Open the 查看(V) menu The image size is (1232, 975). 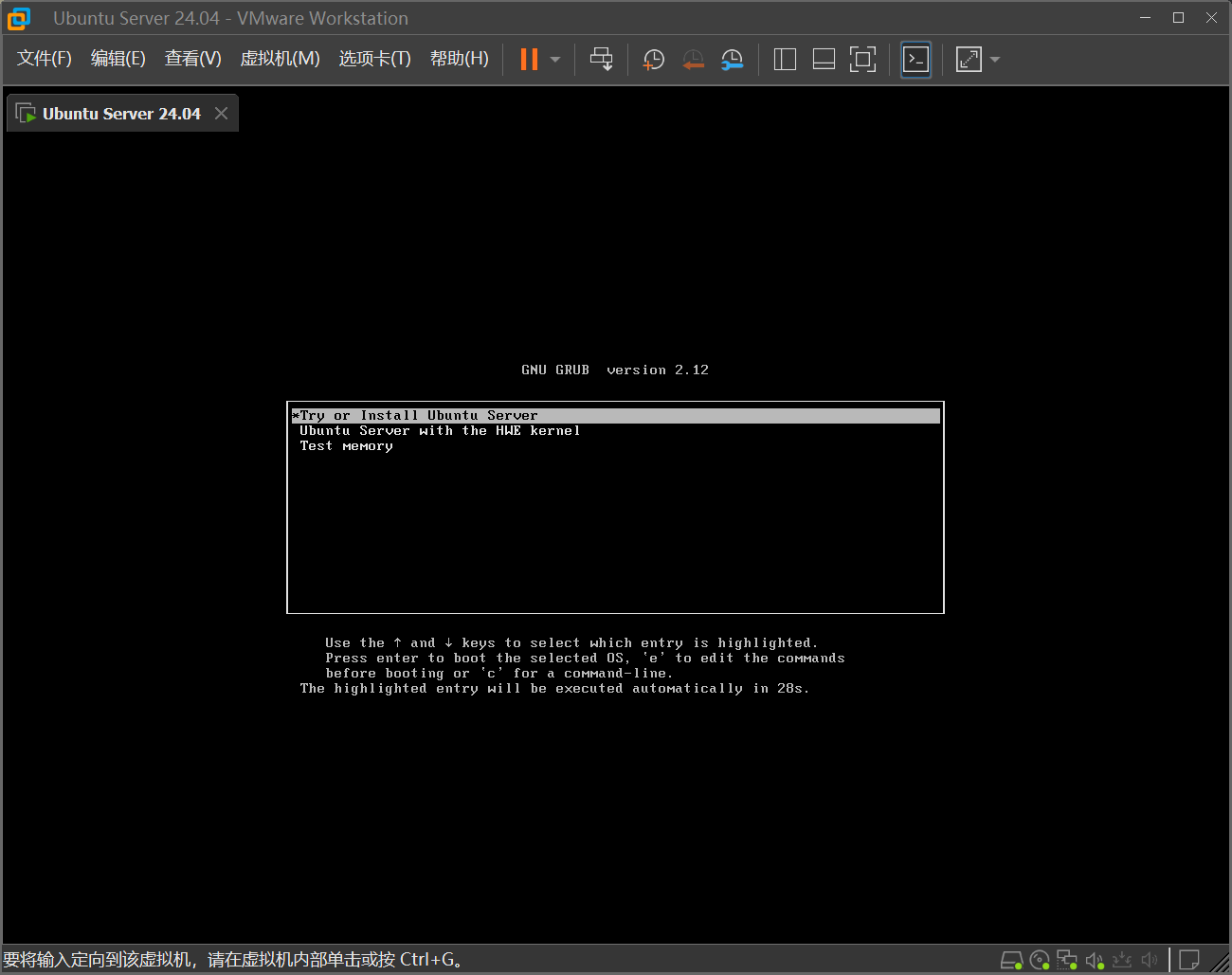click(x=193, y=59)
